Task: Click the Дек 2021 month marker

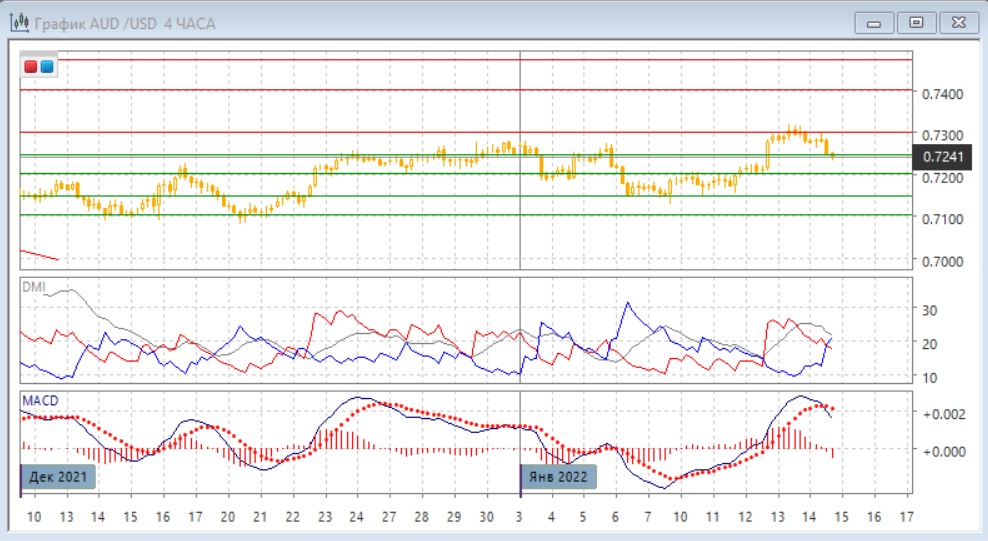Action: click(59, 477)
